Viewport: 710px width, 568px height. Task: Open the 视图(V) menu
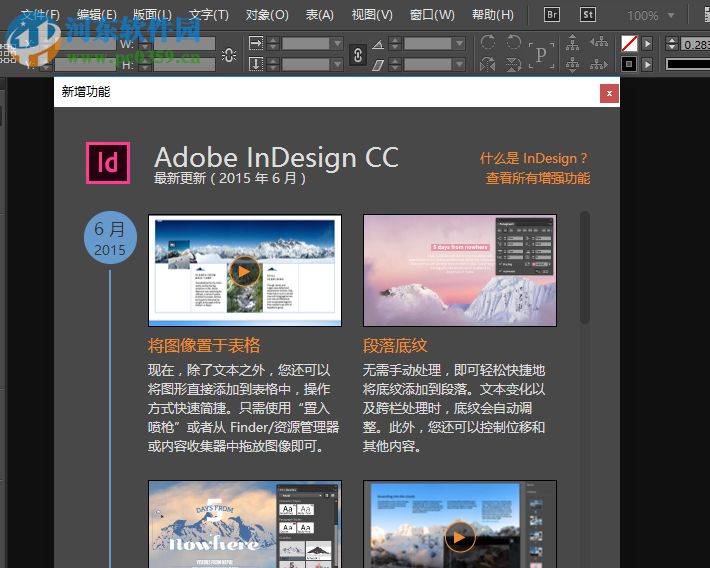click(x=372, y=15)
